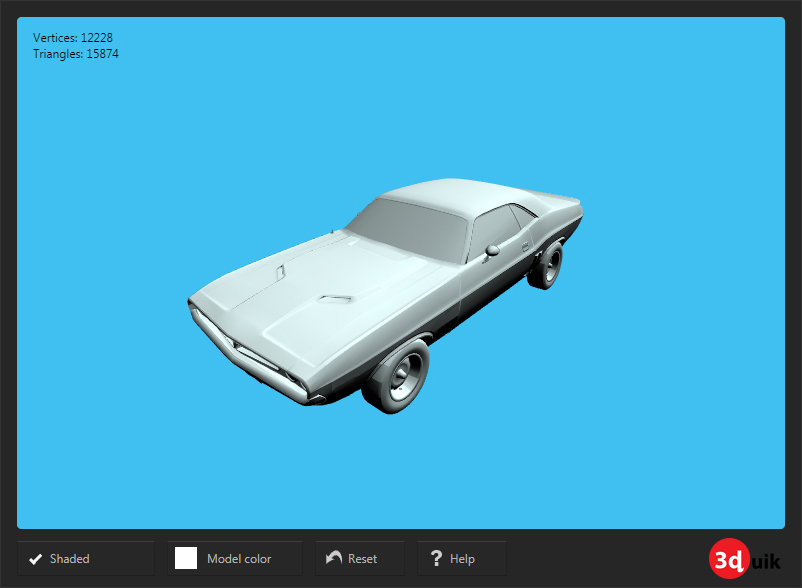Click the car's side mirror
Image resolution: width=802 pixels, height=588 pixels.
[x=490, y=248]
